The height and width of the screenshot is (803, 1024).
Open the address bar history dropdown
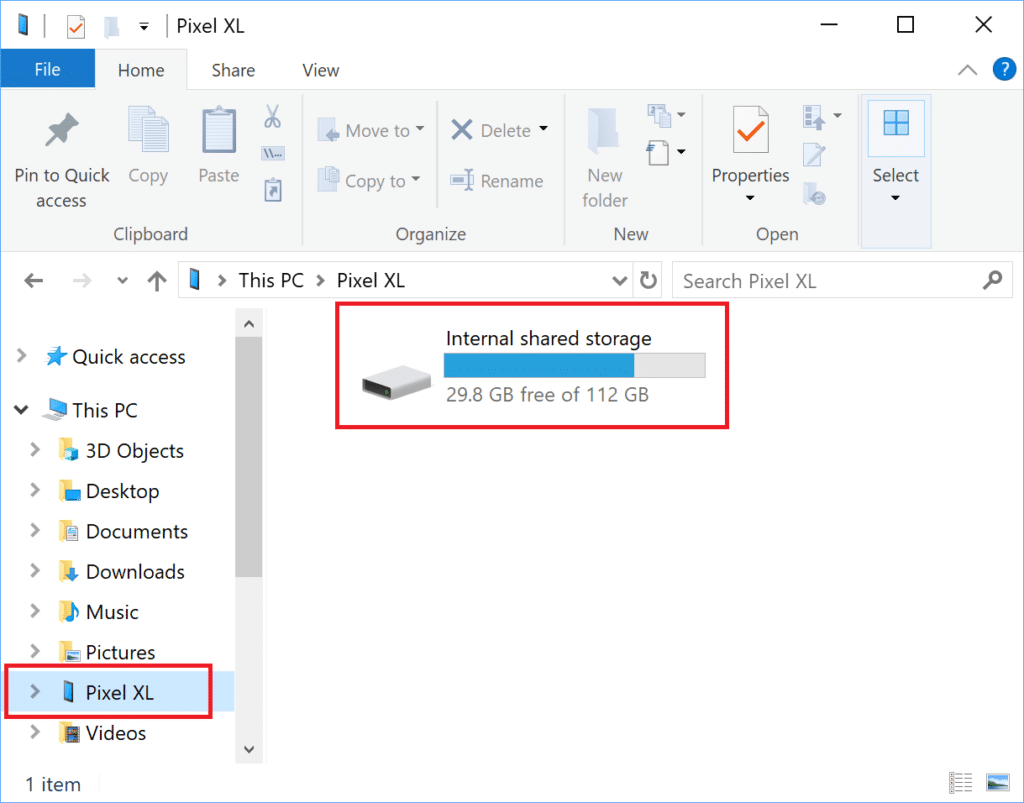(x=619, y=281)
